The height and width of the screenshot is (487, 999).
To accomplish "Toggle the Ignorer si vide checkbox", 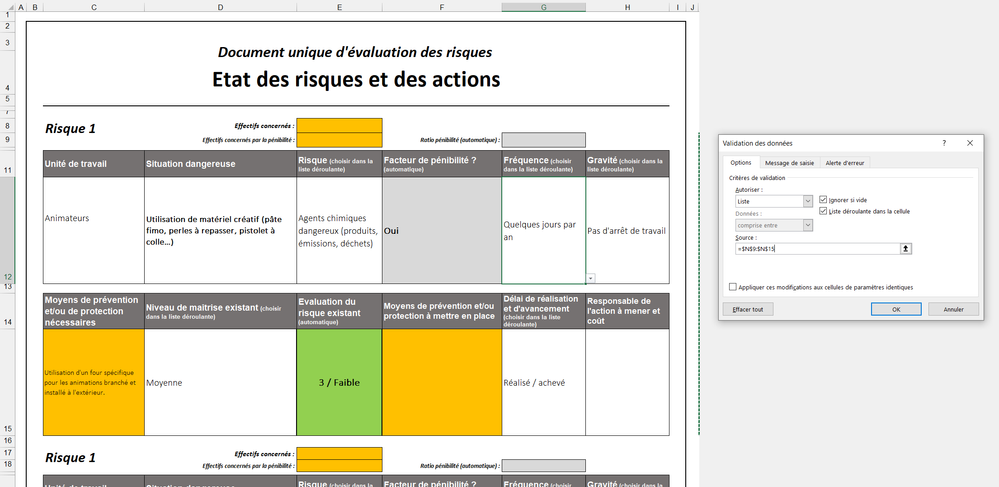I will point(823,200).
